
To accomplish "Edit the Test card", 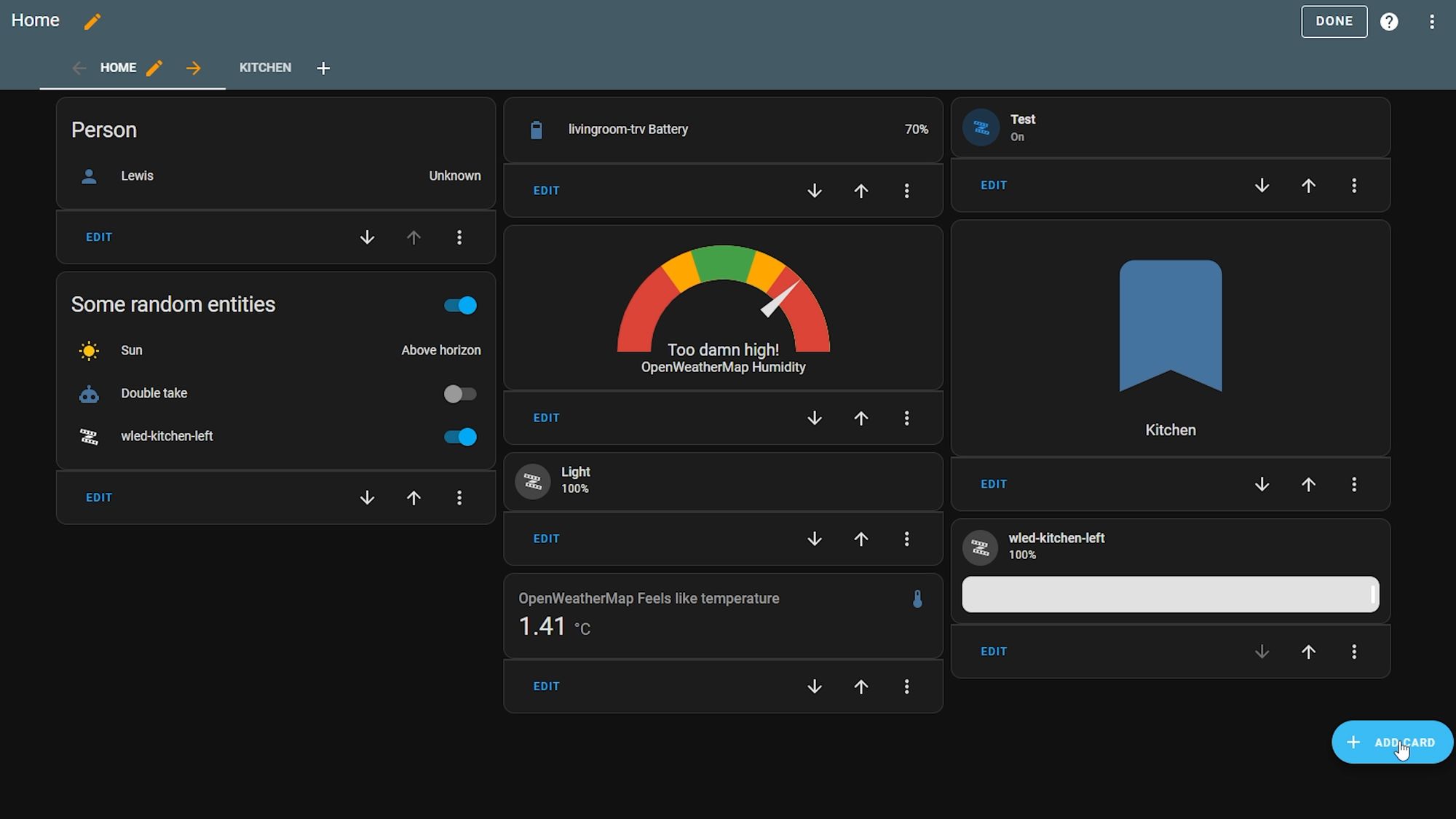I will pyautogui.click(x=994, y=186).
